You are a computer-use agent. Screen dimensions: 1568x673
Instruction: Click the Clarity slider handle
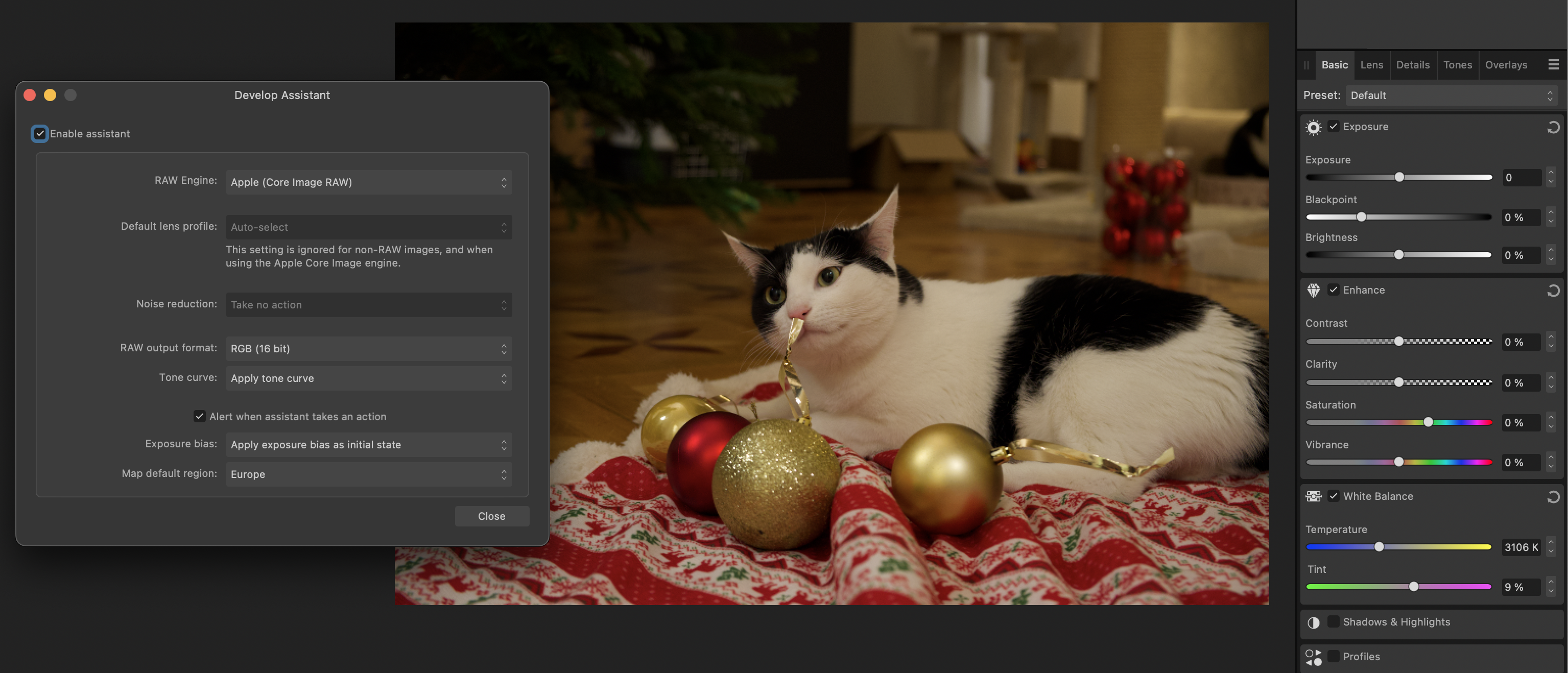1399,382
